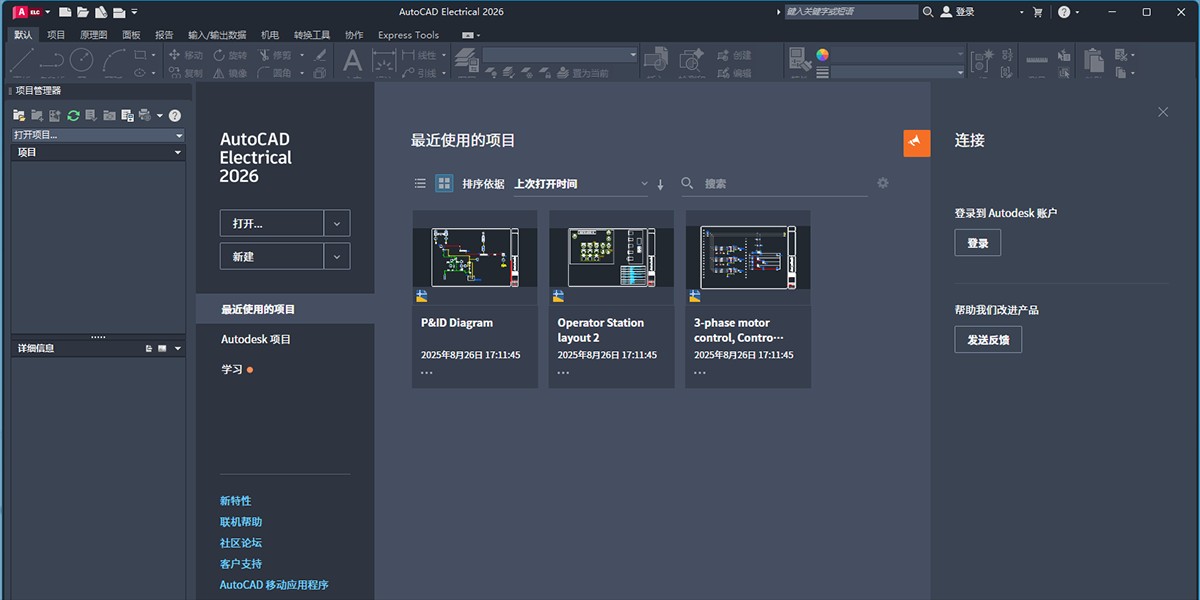Select the Move tool in the ribbon
The image size is (1200, 600).
(190, 56)
